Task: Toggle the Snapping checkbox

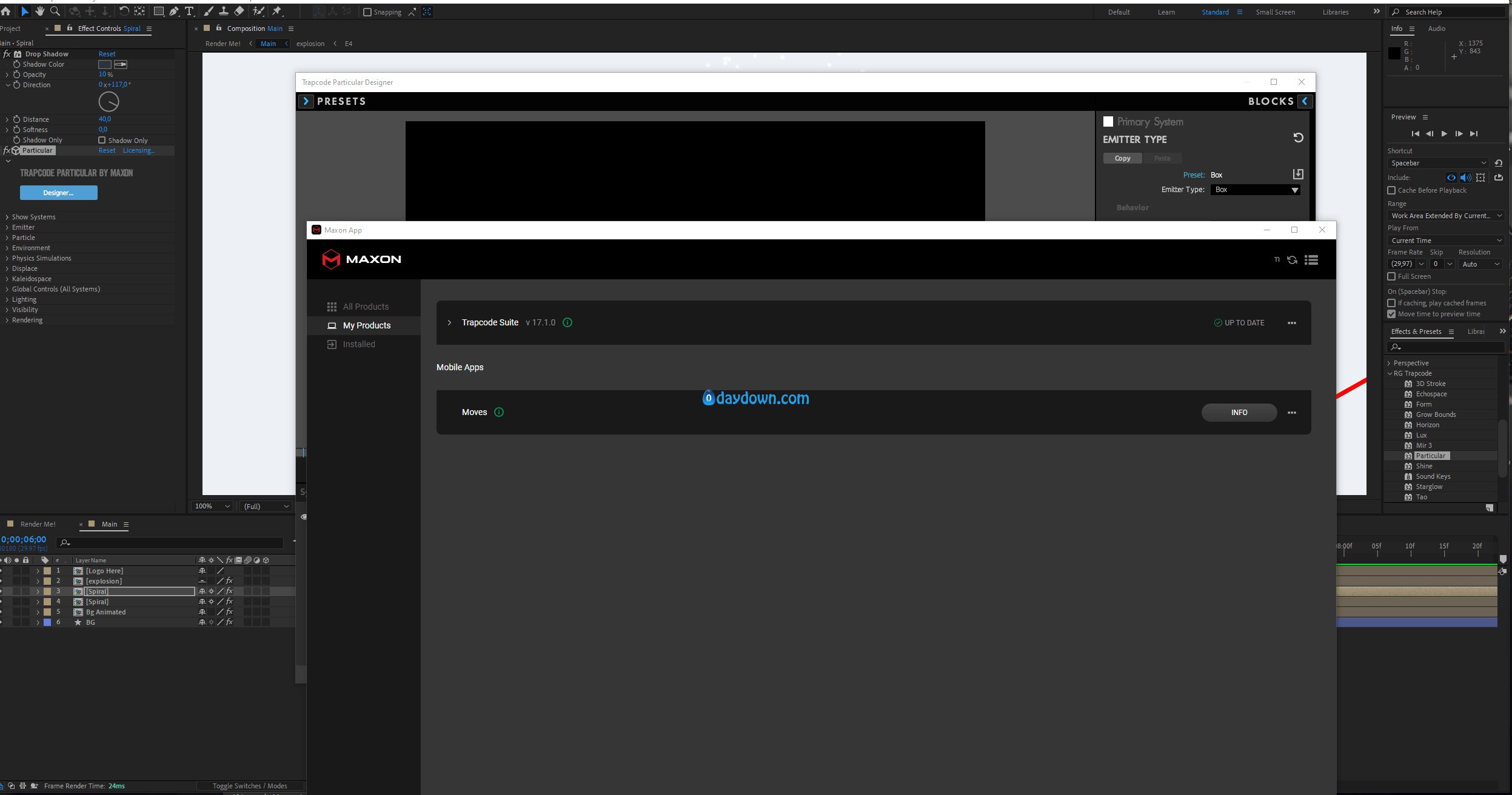Action: [367, 12]
